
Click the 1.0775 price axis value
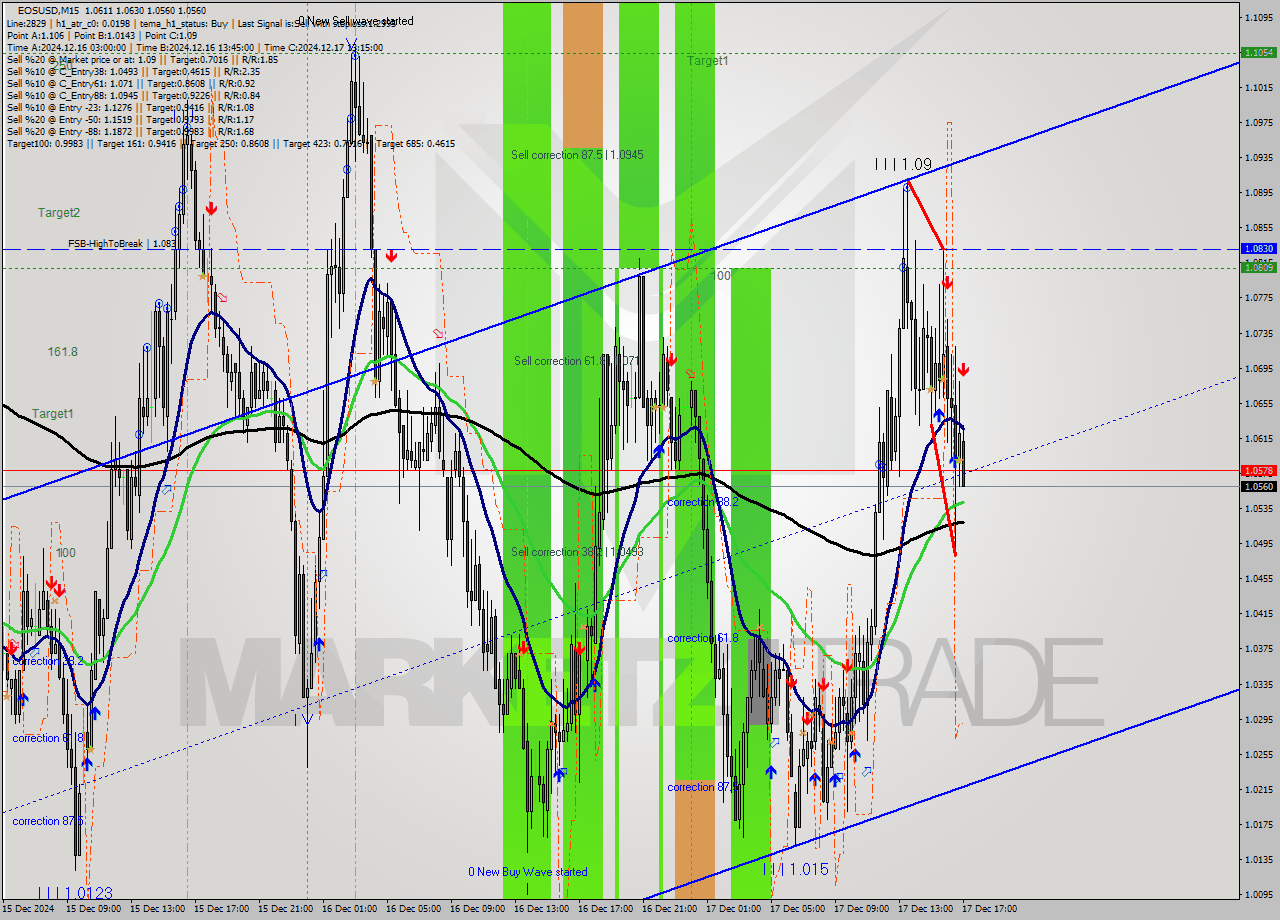click(x=1258, y=298)
